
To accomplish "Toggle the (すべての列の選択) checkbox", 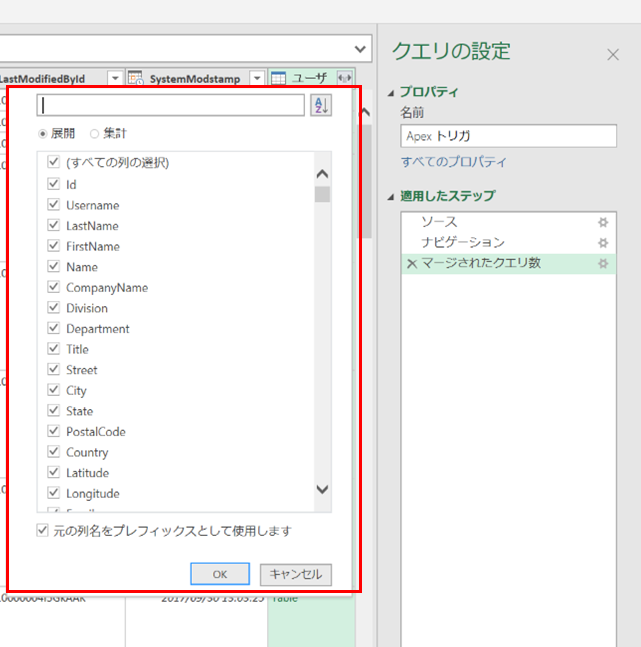I will pyautogui.click(x=54, y=162).
